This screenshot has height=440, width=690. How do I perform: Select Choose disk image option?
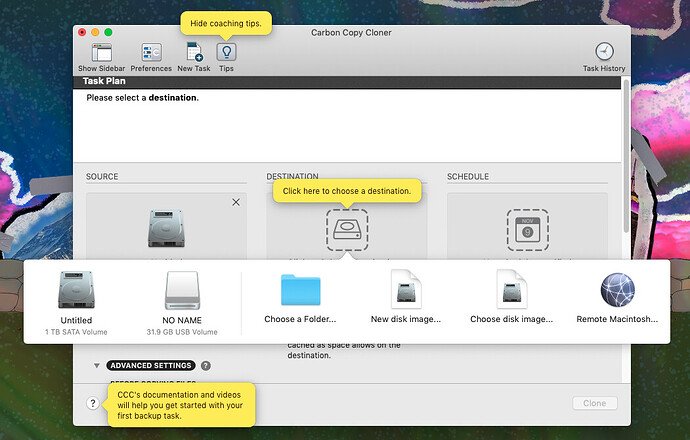click(511, 298)
